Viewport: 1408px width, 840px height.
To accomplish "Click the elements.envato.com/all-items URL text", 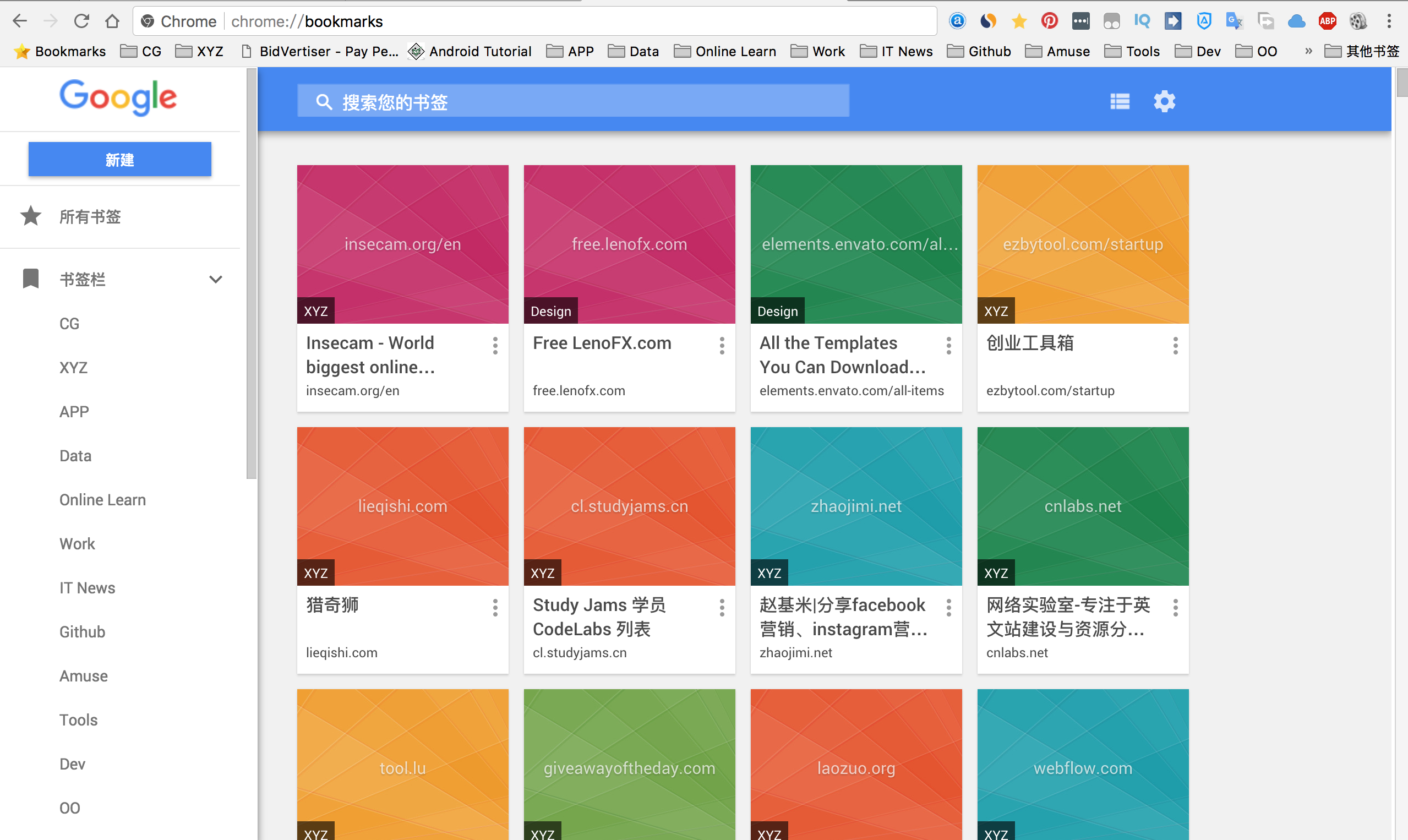I will tap(852, 391).
